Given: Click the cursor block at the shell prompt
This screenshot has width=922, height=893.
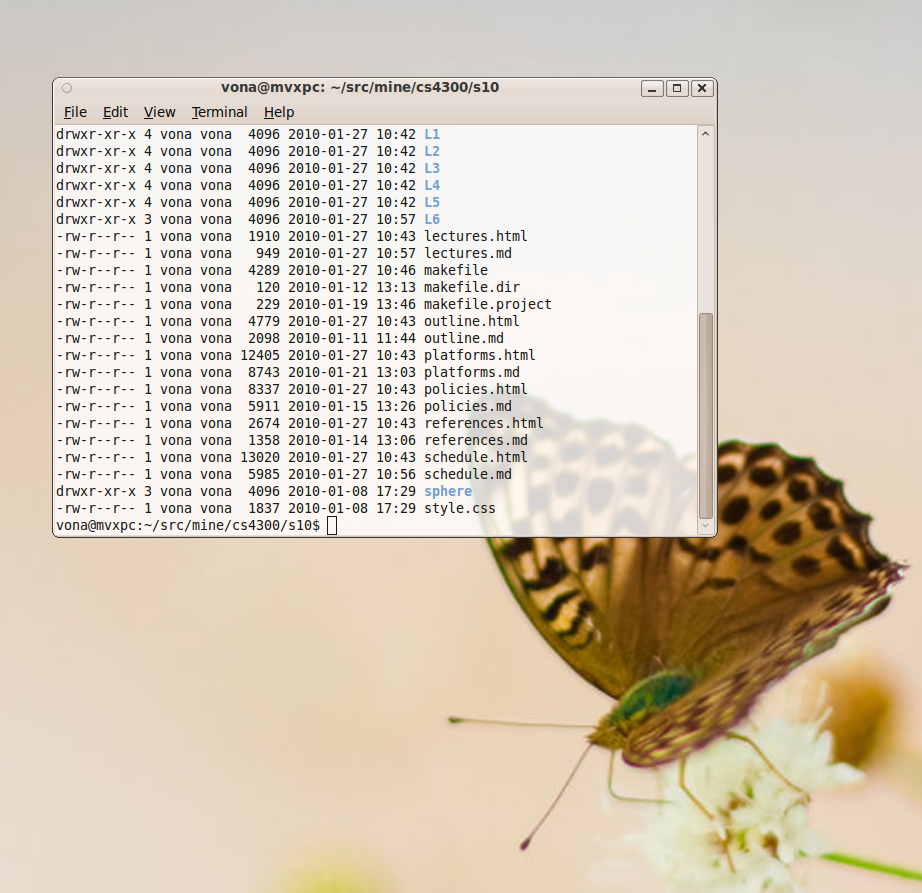Looking at the screenshot, I should pyautogui.click(x=332, y=526).
